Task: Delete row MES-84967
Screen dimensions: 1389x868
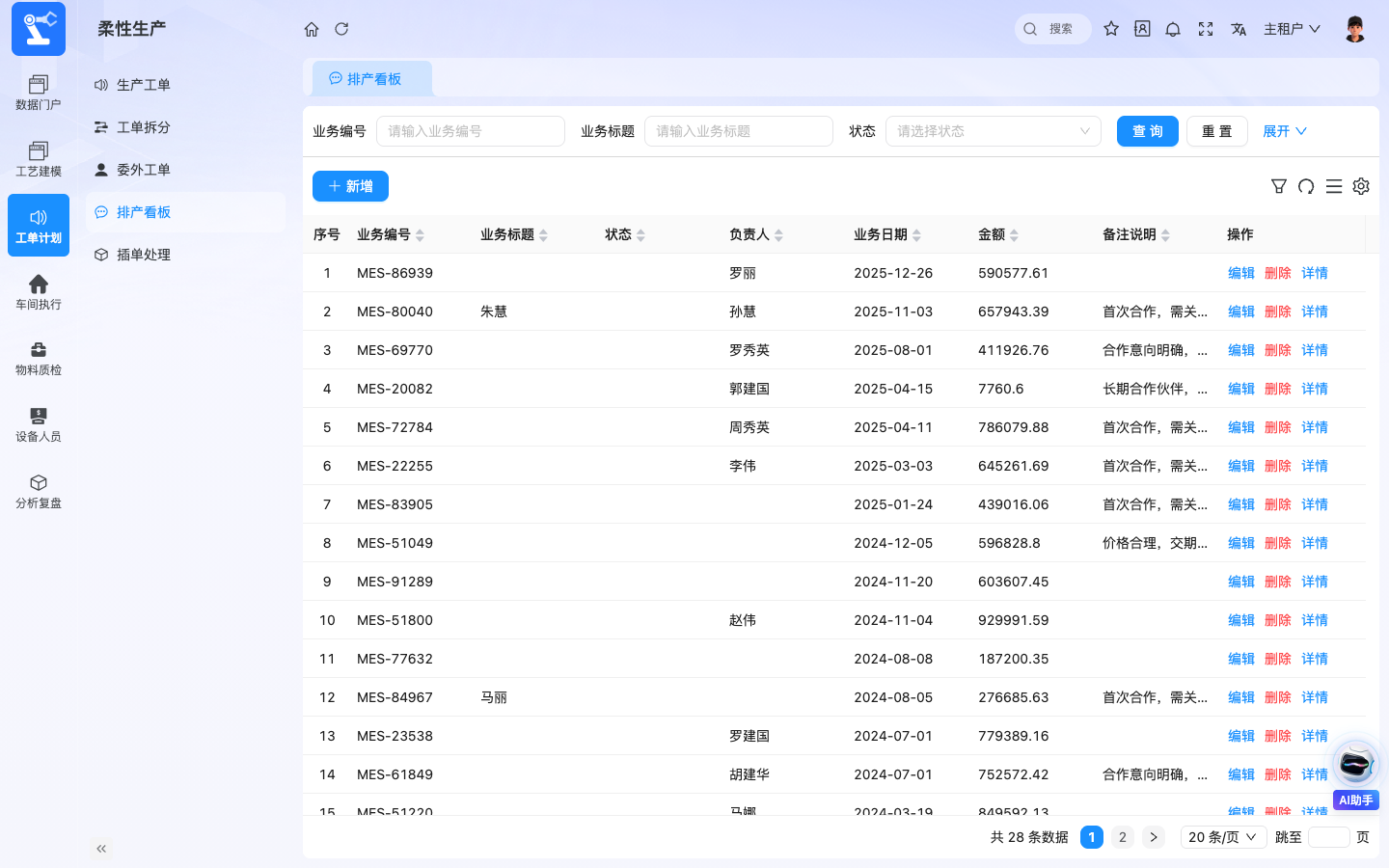Action: pos(1278,697)
